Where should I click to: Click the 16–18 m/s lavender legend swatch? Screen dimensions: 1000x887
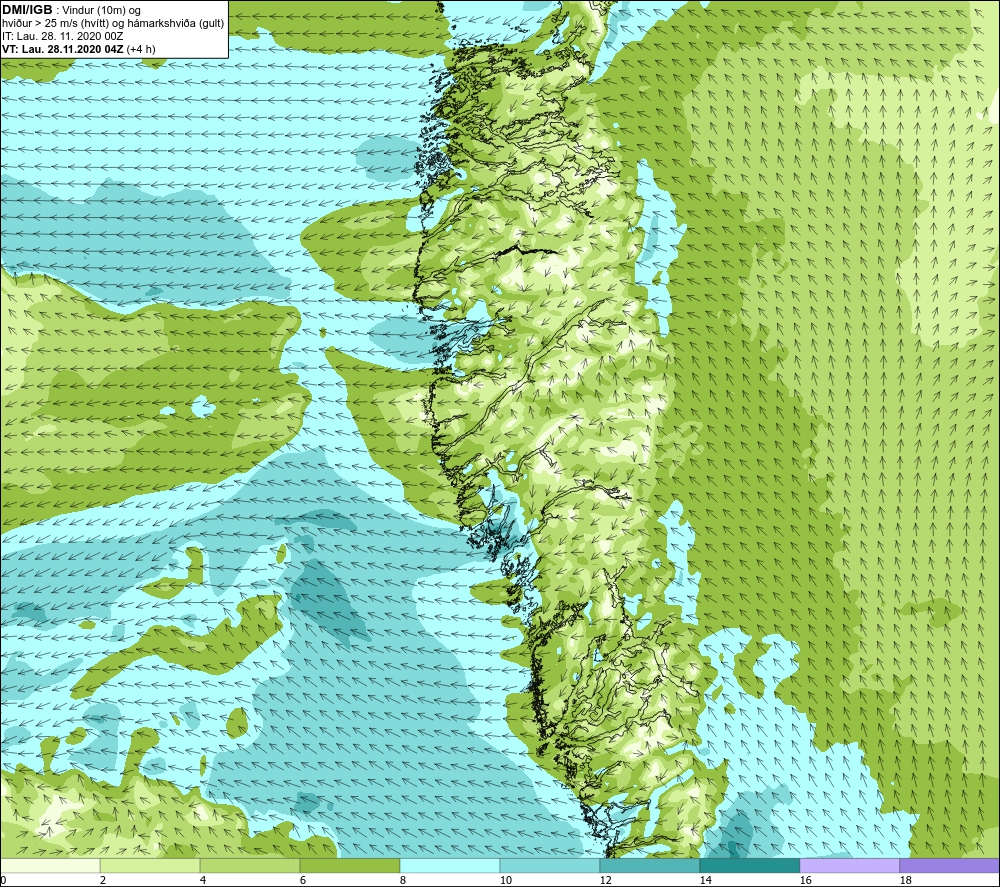pyautogui.click(x=849, y=865)
